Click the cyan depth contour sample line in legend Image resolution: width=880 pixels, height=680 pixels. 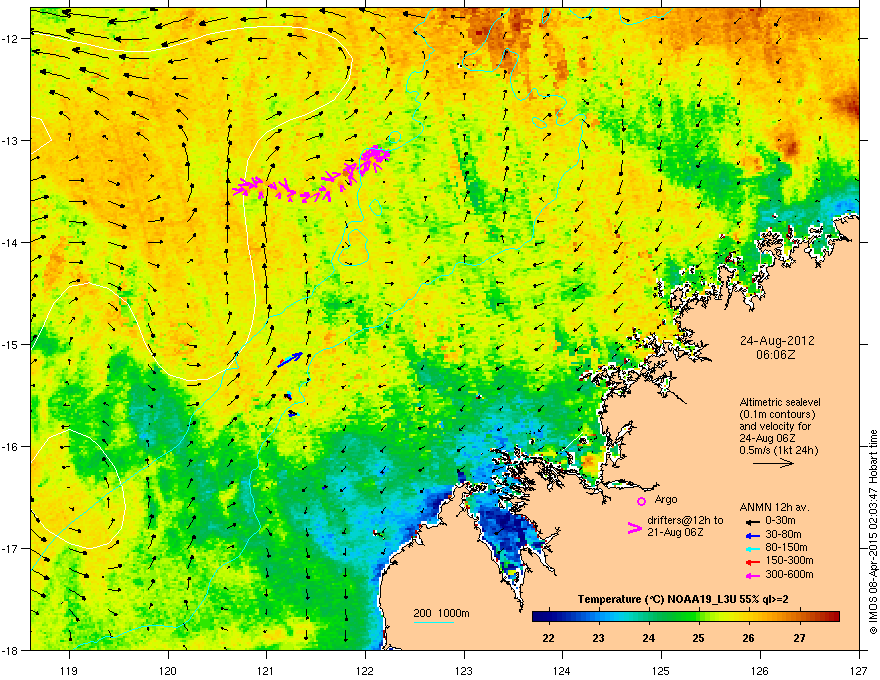click(x=434, y=622)
